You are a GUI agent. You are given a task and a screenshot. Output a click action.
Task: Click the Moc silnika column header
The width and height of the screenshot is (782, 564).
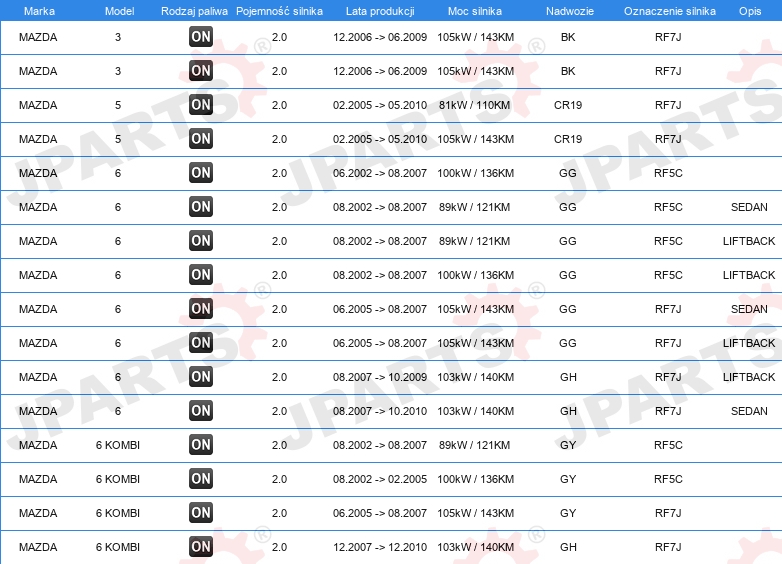click(475, 11)
